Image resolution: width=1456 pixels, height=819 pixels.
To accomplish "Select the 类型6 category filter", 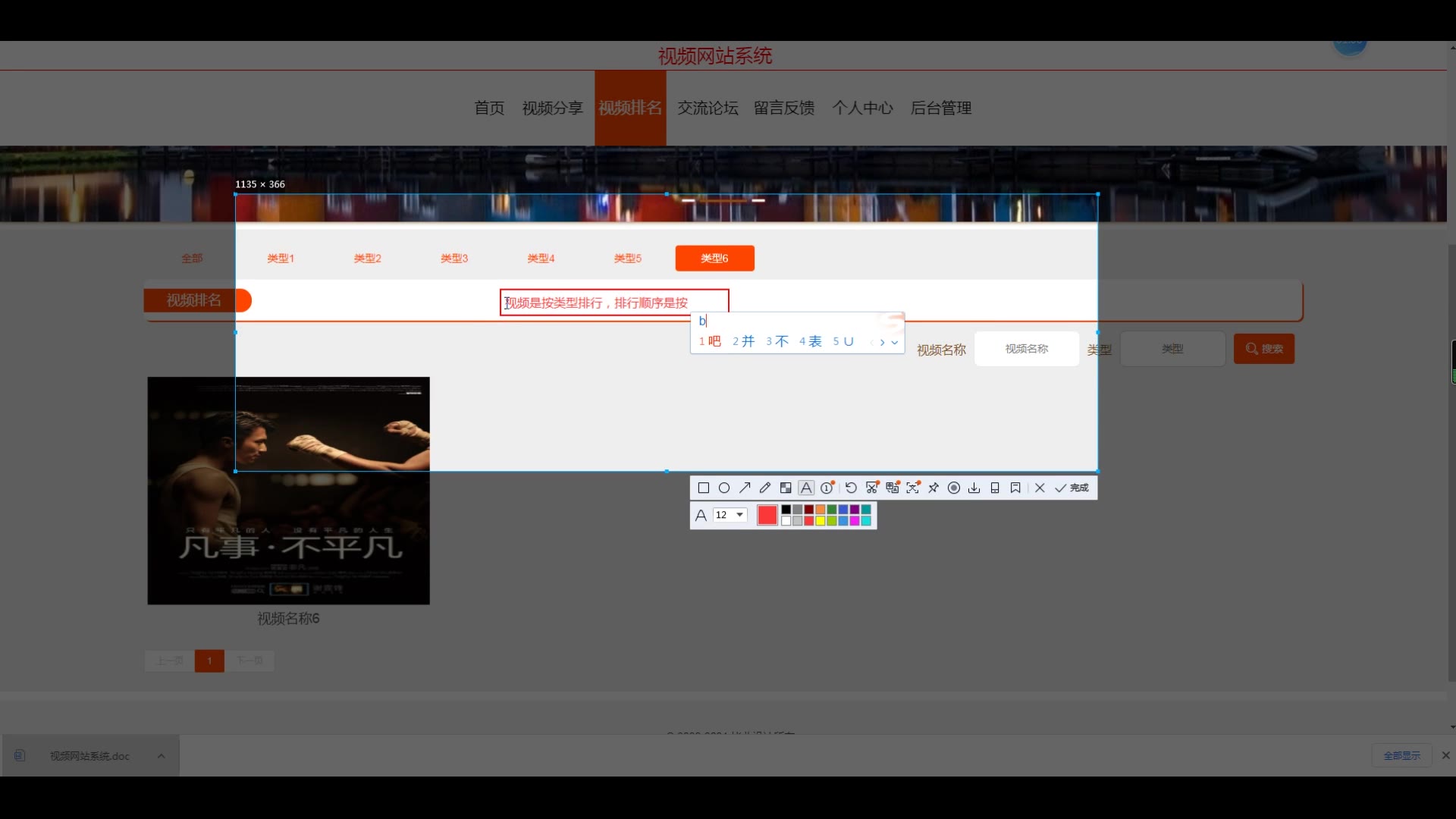I will [x=714, y=259].
